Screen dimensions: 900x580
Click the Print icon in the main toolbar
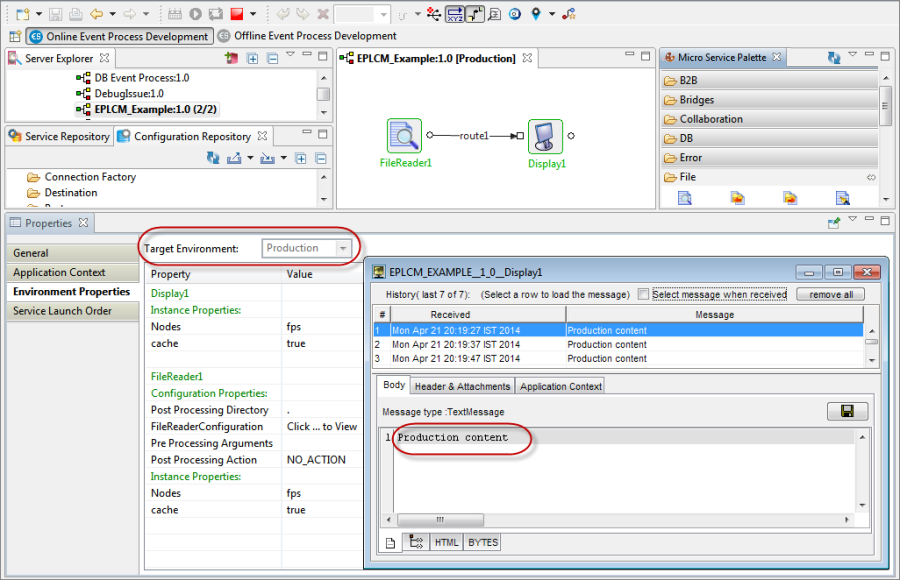click(x=75, y=14)
